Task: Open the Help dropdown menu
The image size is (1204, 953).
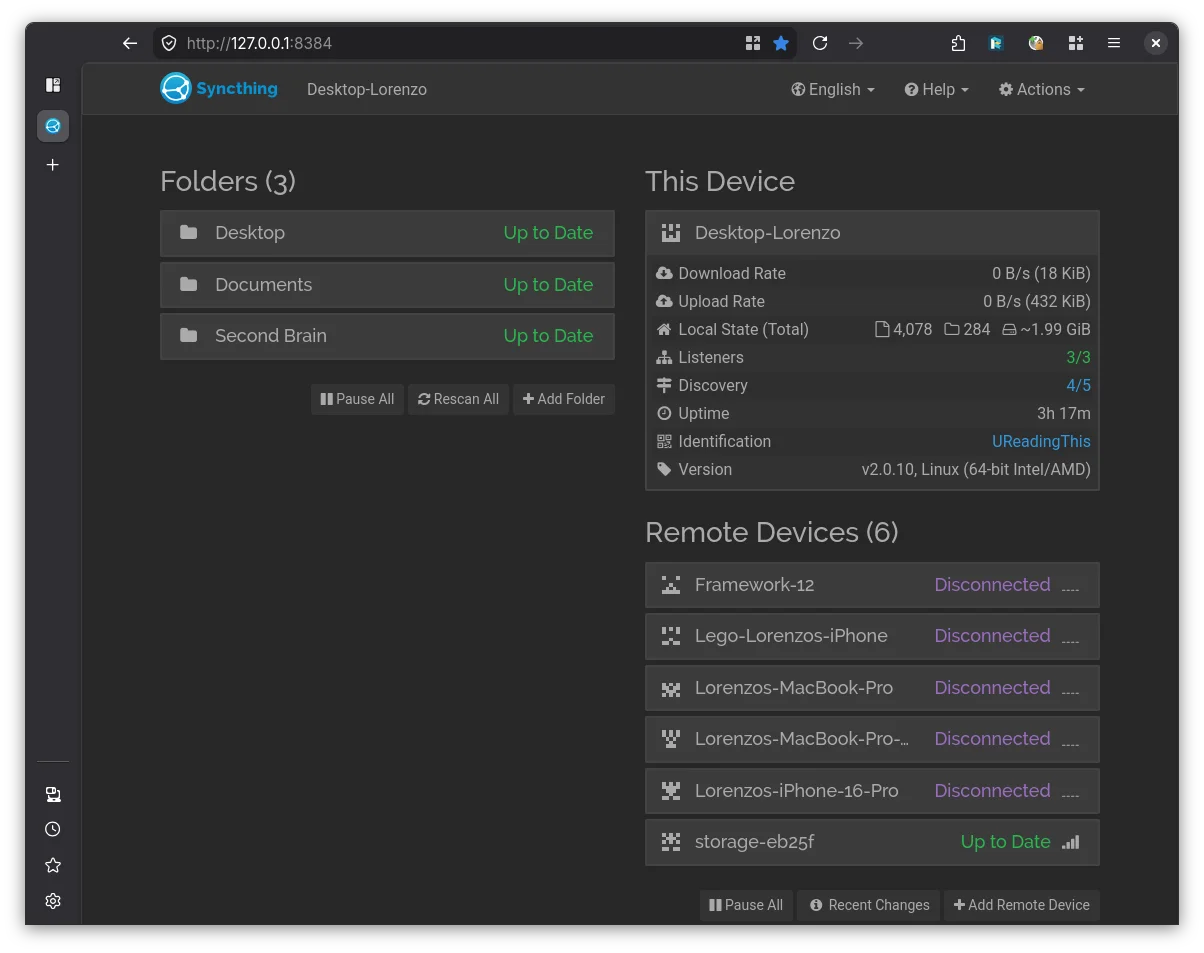Action: pyautogui.click(x=937, y=89)
